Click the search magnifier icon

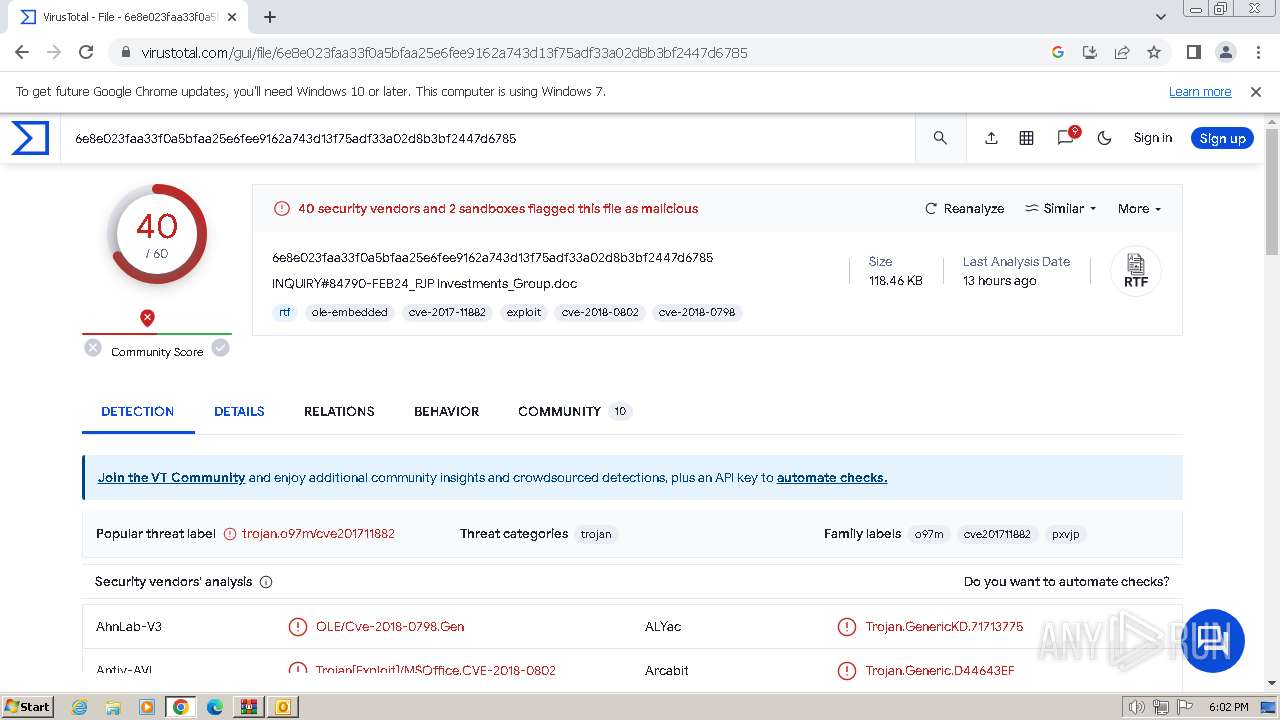940,138
